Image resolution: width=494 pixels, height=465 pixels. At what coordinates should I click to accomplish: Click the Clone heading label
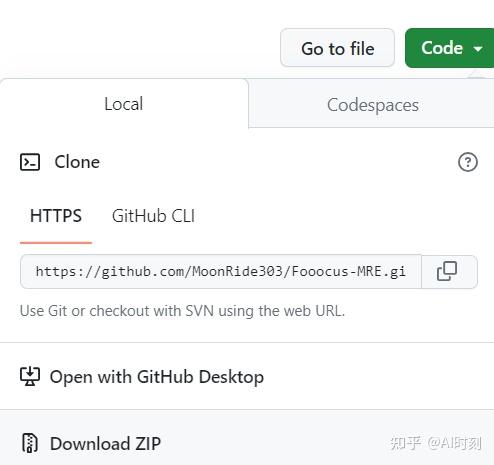(x=77, y=162)
